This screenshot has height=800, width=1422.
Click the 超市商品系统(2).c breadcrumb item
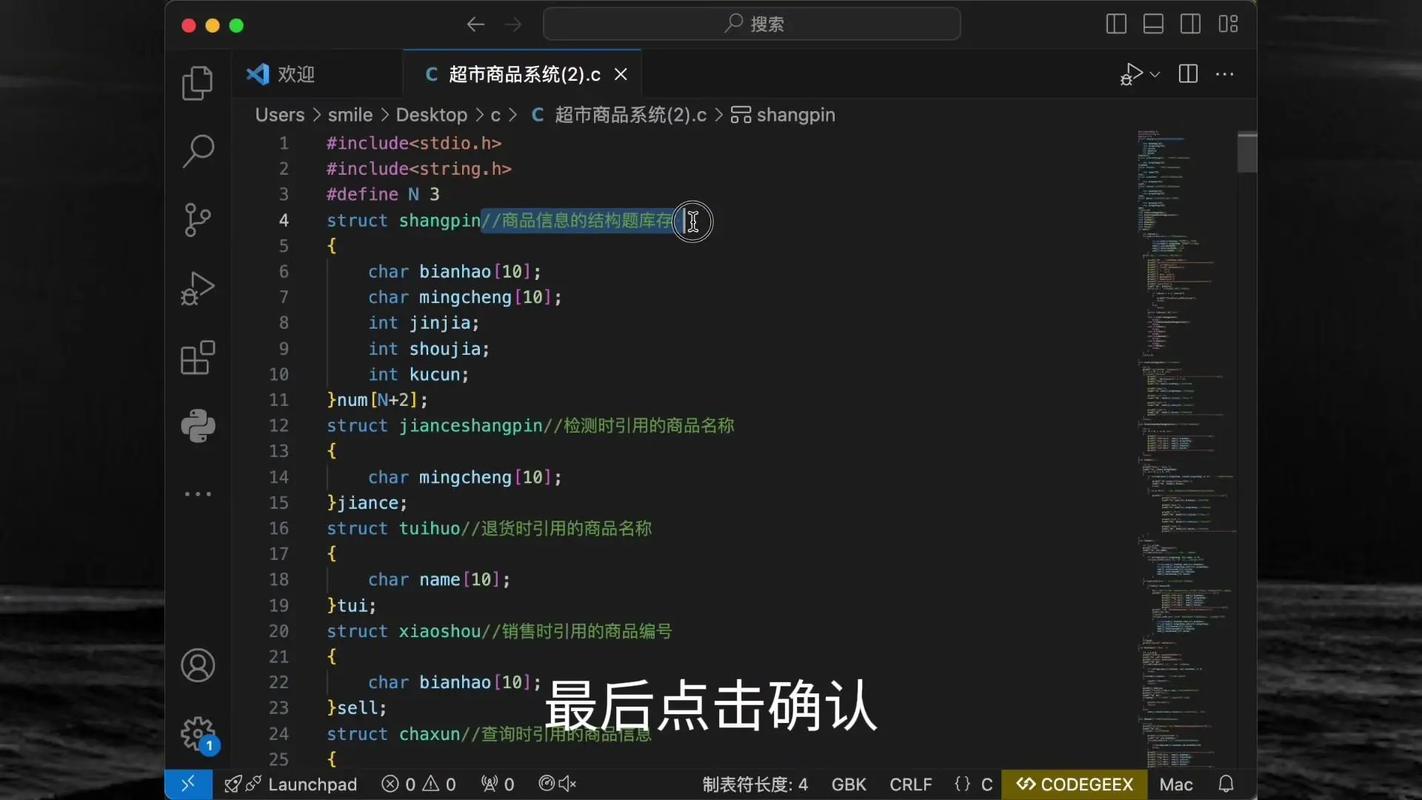click(618, 115)
